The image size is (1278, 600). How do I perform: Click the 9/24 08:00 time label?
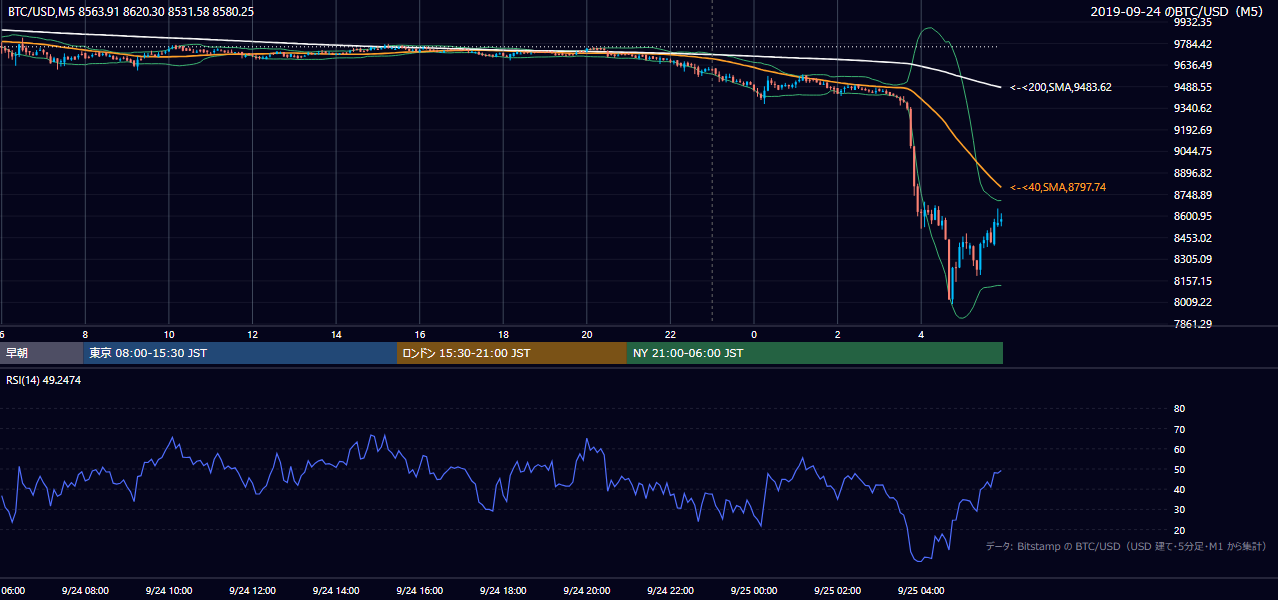click(x=85, y=591)
